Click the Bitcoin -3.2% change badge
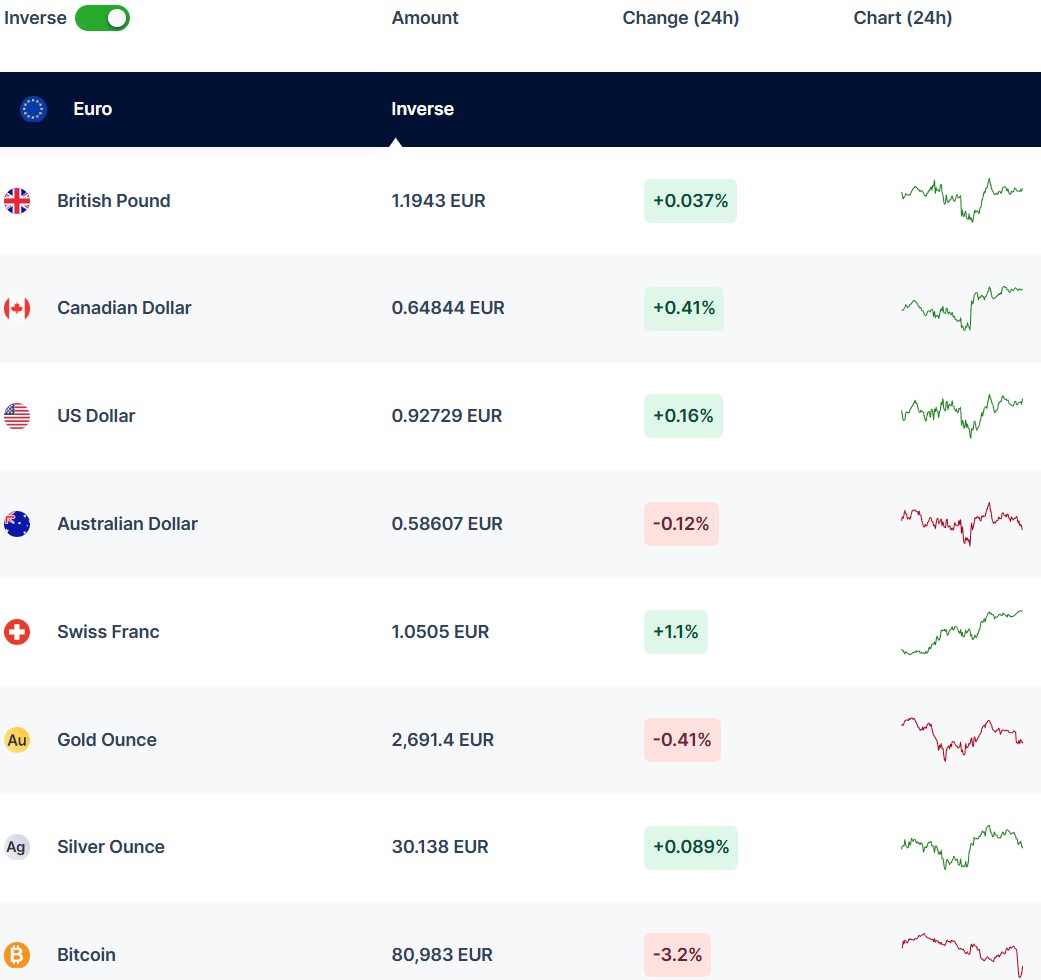Image resolution: width=1041 pixels, height=980 pixels. [x=677, y=955]
